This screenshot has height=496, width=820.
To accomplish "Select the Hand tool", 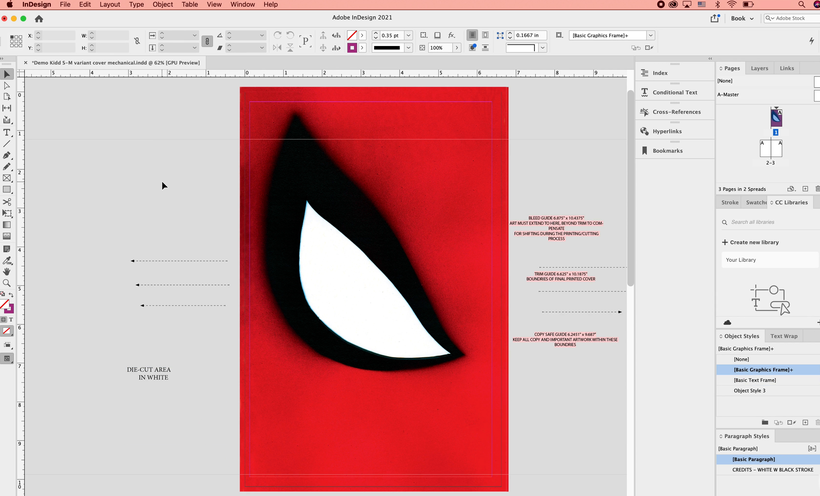I will (x=7, y=272).
